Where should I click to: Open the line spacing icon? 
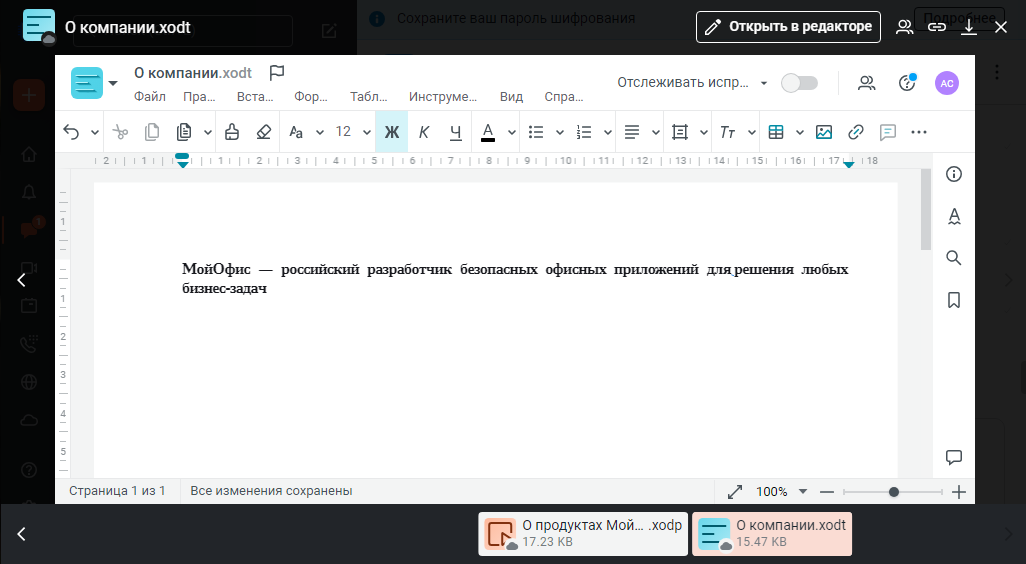point(680,132)
